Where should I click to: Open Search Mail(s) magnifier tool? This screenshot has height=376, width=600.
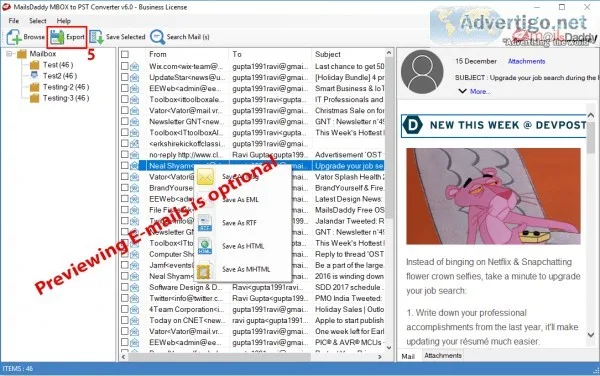[157, 37]
